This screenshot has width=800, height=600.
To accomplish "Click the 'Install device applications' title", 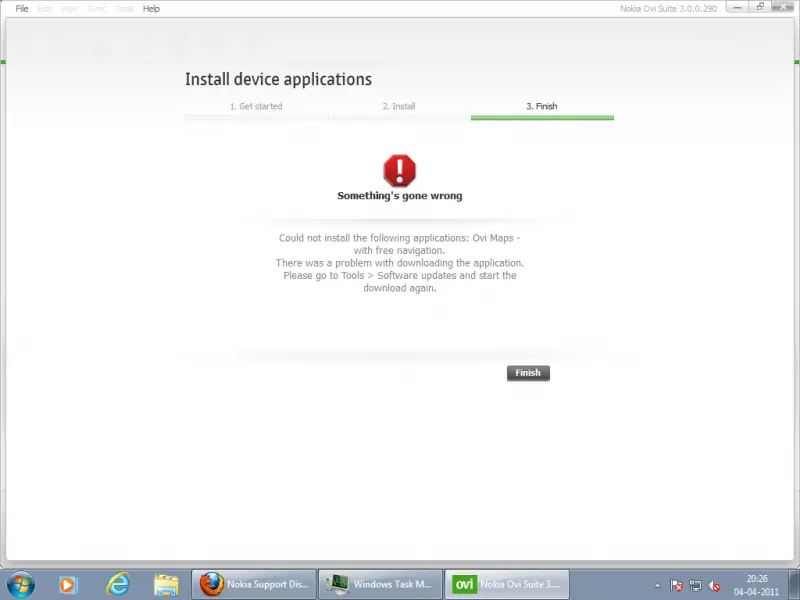I will coord(279,80).
